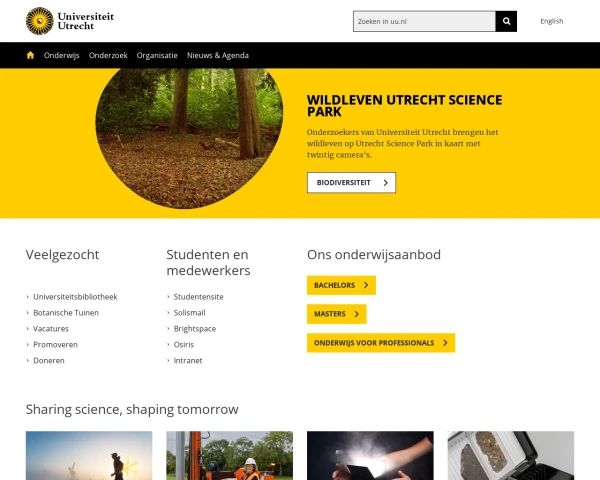Open the Studentensite link
The width and height of the screenshot is (600, 480).
[x=198, y=297]
